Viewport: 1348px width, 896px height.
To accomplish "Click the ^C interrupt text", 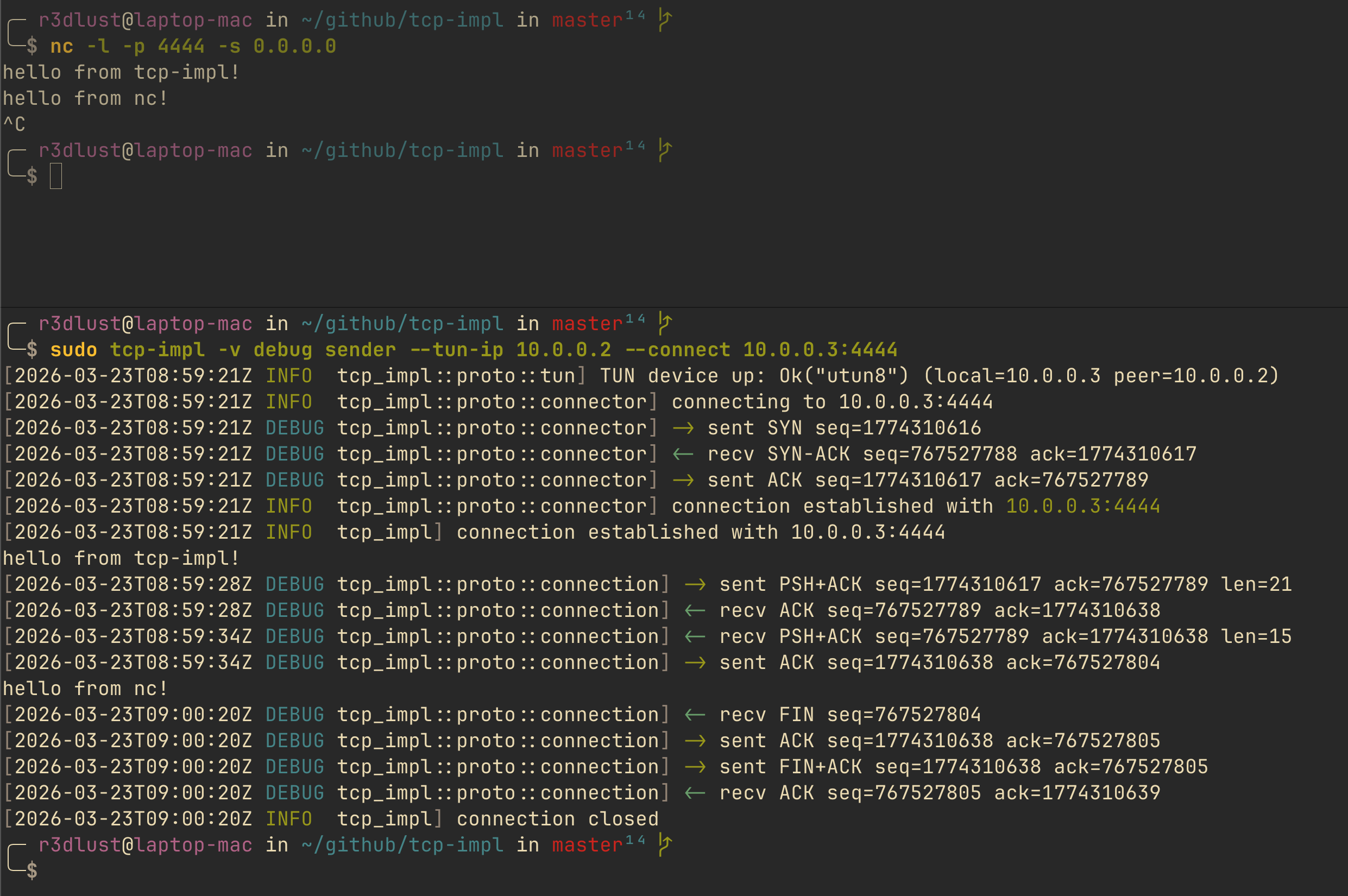I will (14, 124).
